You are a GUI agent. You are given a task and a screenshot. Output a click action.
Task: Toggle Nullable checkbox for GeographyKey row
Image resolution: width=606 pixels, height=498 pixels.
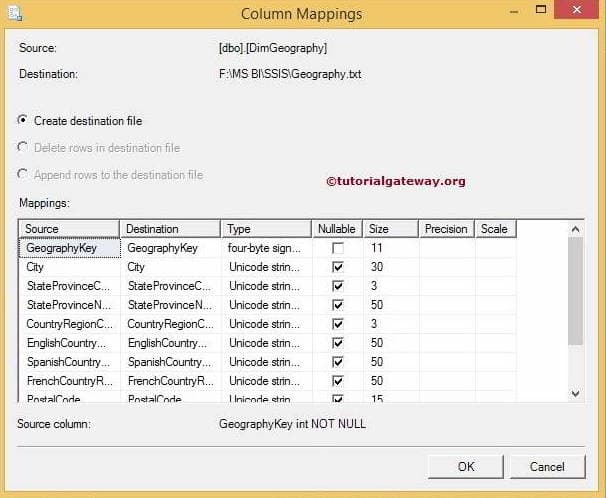point(338,248)
